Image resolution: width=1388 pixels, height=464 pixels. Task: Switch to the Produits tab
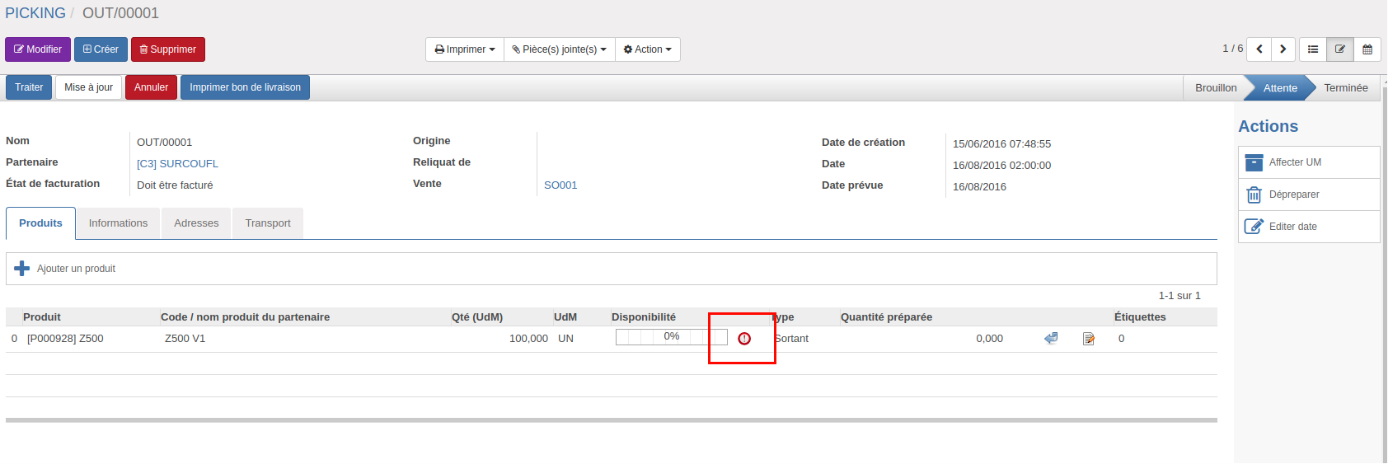tap(41, 223)
